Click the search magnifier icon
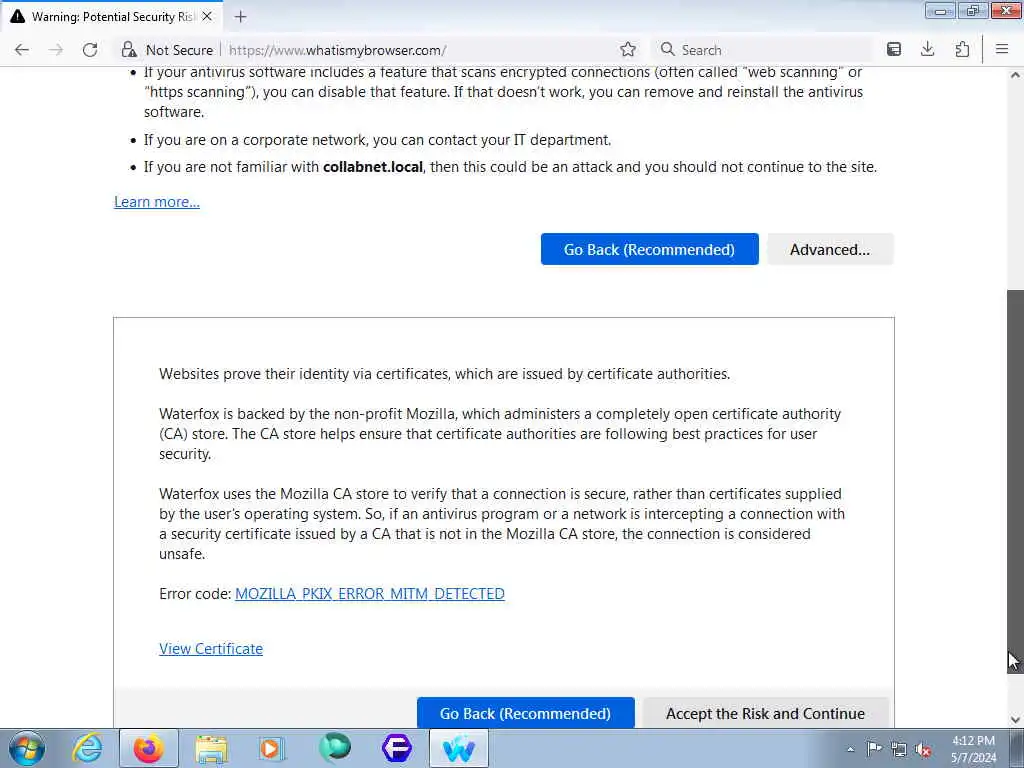Viewport: 1024px width, 768px height. (667, 50)
